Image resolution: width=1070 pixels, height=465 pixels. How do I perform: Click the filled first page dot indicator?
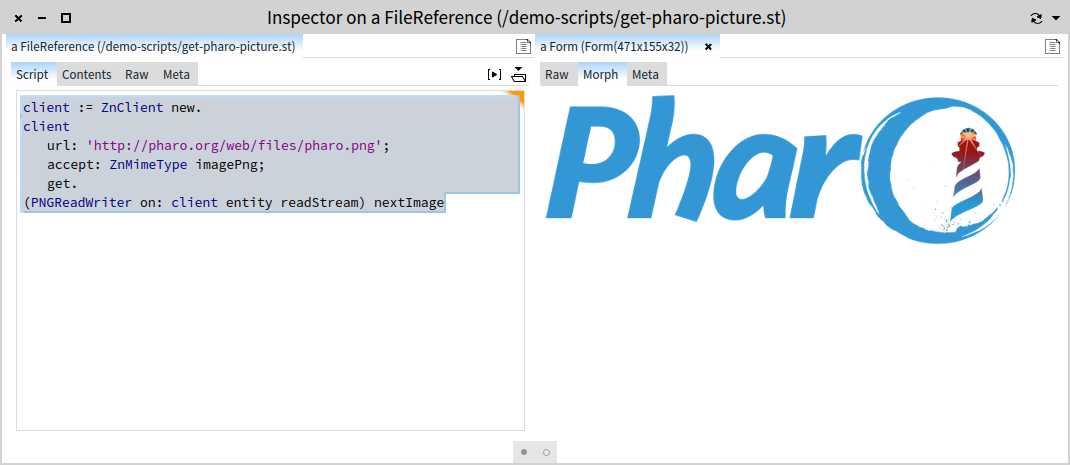(x=524, y=452)
